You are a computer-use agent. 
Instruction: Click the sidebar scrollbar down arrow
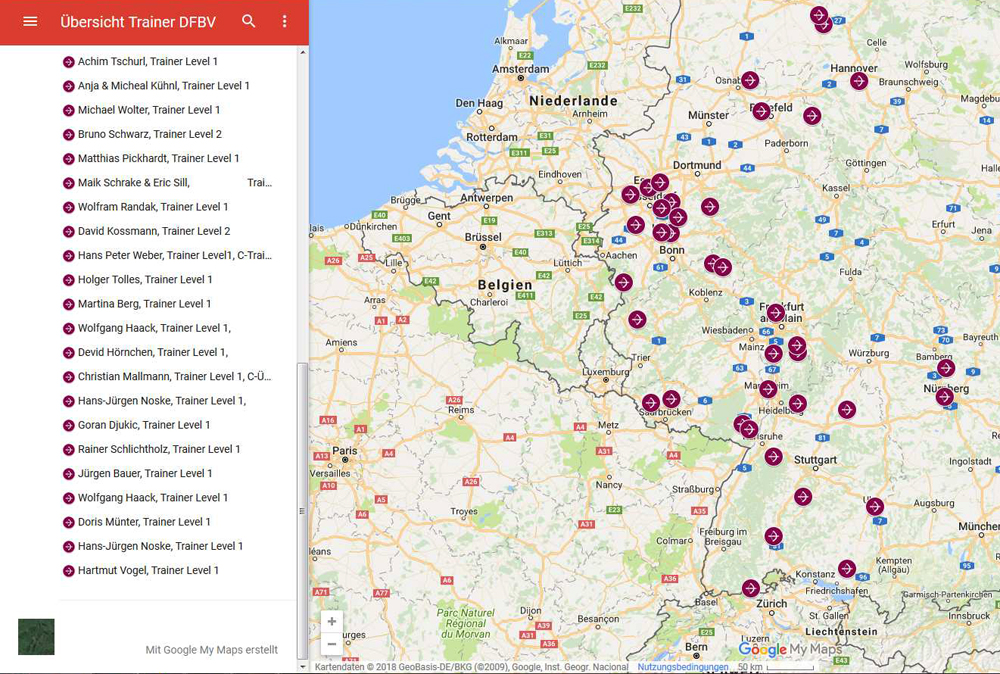pos(303,666)
